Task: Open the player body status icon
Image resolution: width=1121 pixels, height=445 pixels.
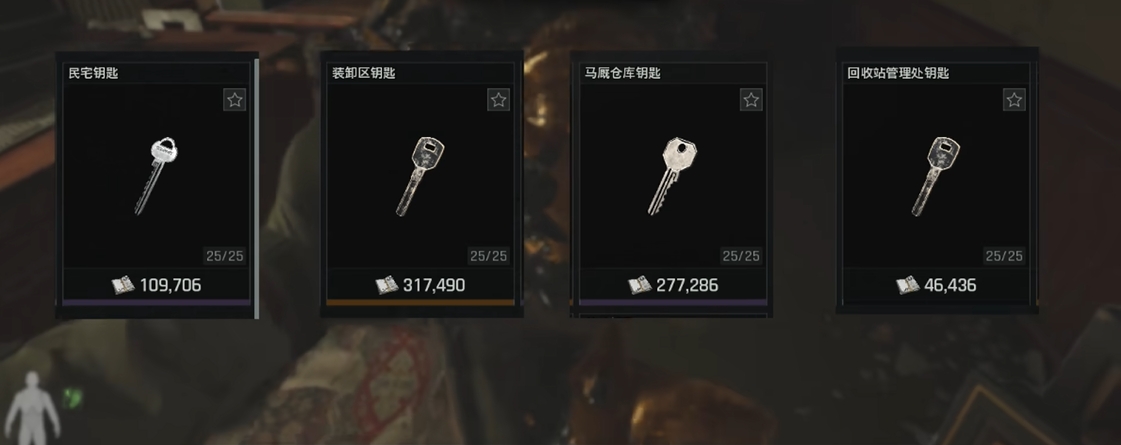Action: pos(33,408)
